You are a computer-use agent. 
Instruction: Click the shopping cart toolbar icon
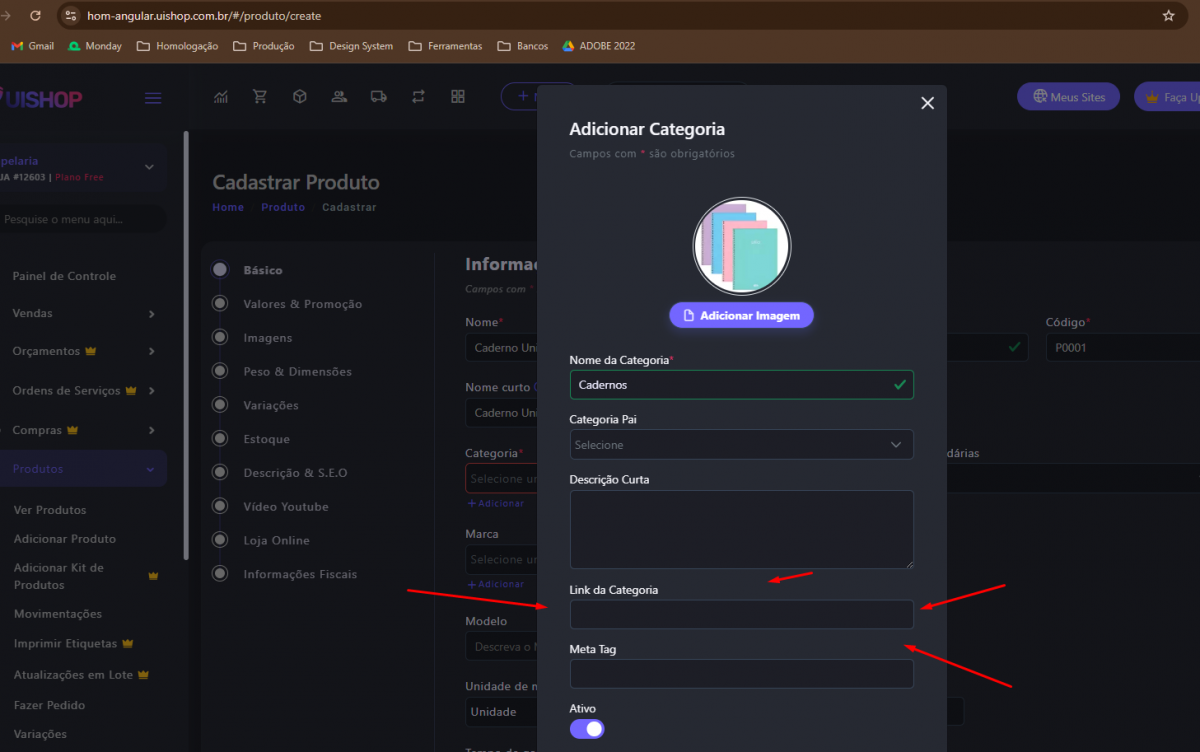point(260,97)
